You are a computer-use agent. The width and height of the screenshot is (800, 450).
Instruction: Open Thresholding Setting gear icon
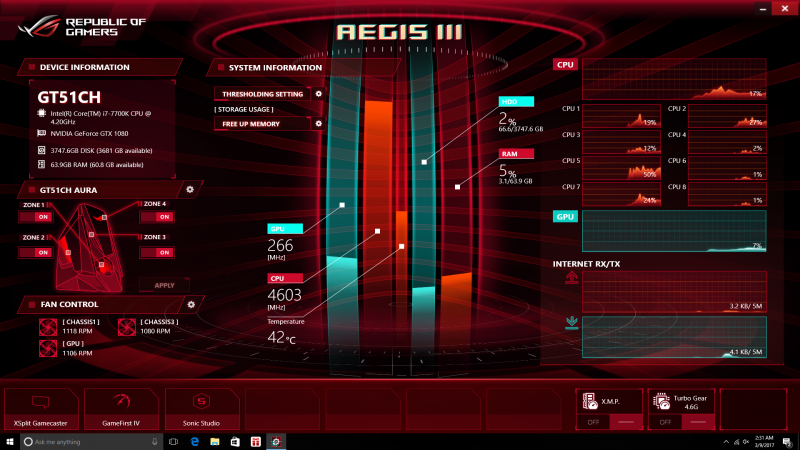click(318, 94)
